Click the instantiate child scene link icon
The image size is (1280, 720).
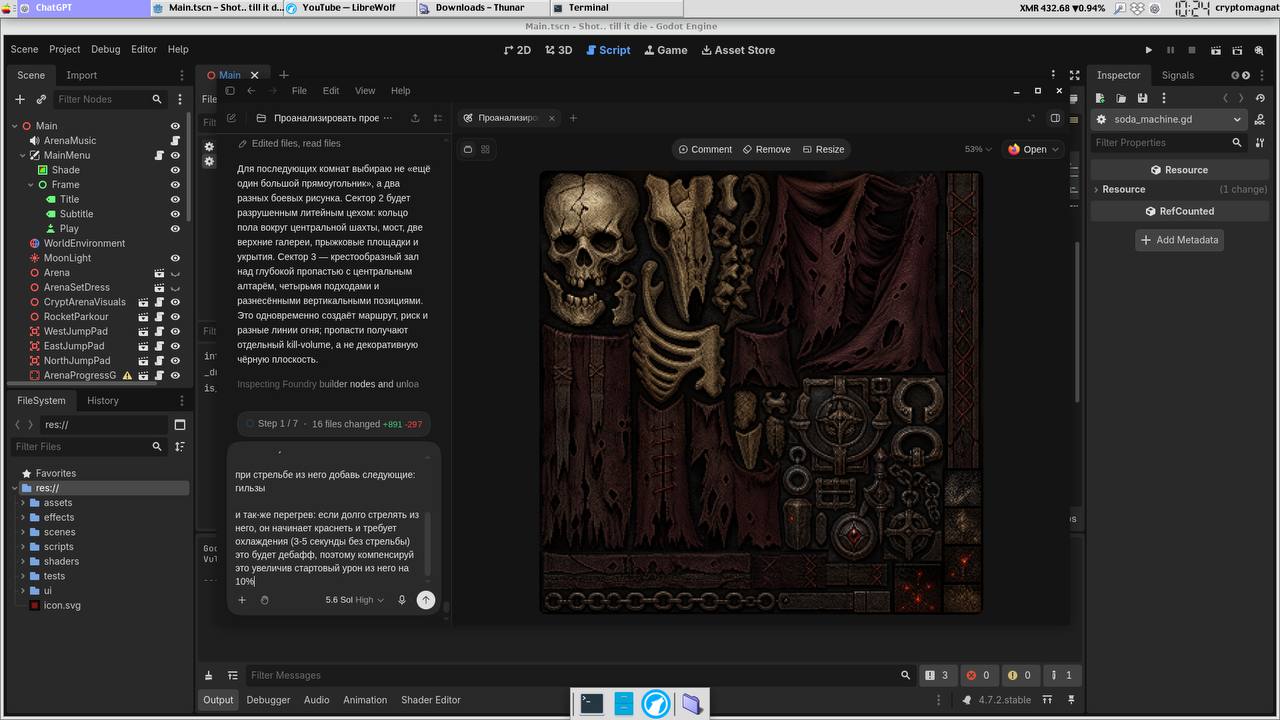(41, 99)
